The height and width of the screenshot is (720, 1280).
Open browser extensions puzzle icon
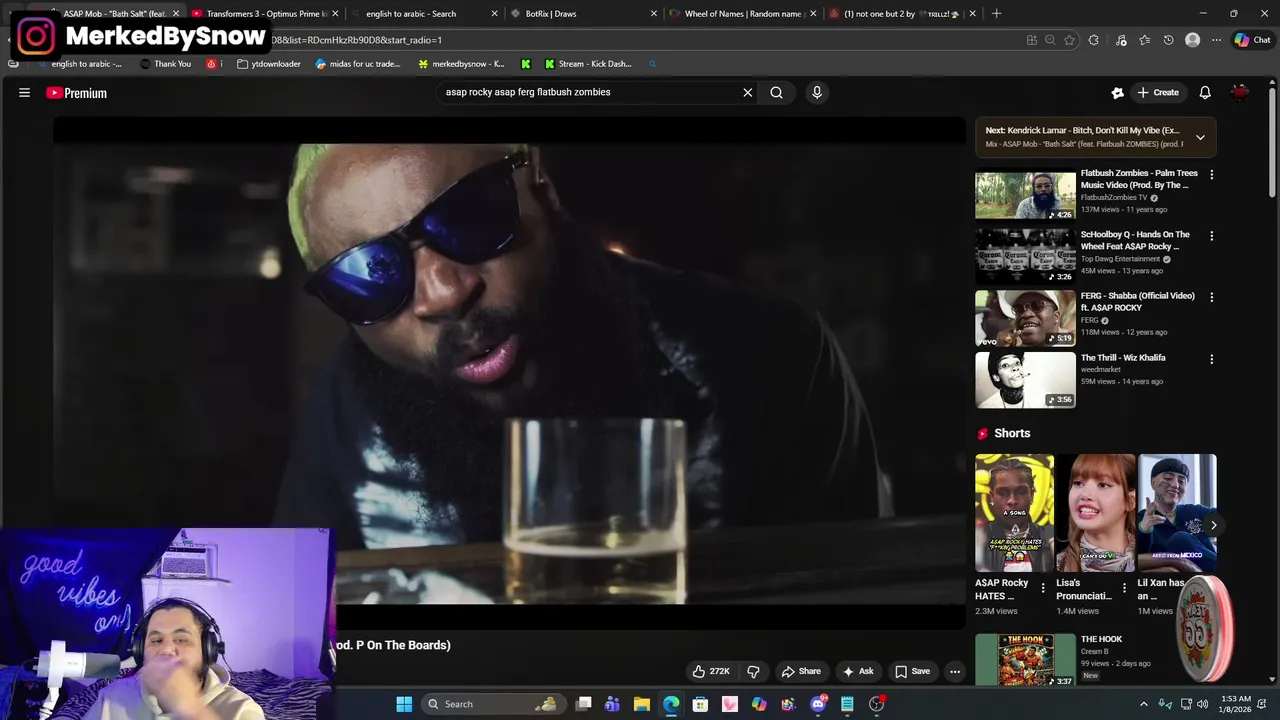(x=1093, y=40)
